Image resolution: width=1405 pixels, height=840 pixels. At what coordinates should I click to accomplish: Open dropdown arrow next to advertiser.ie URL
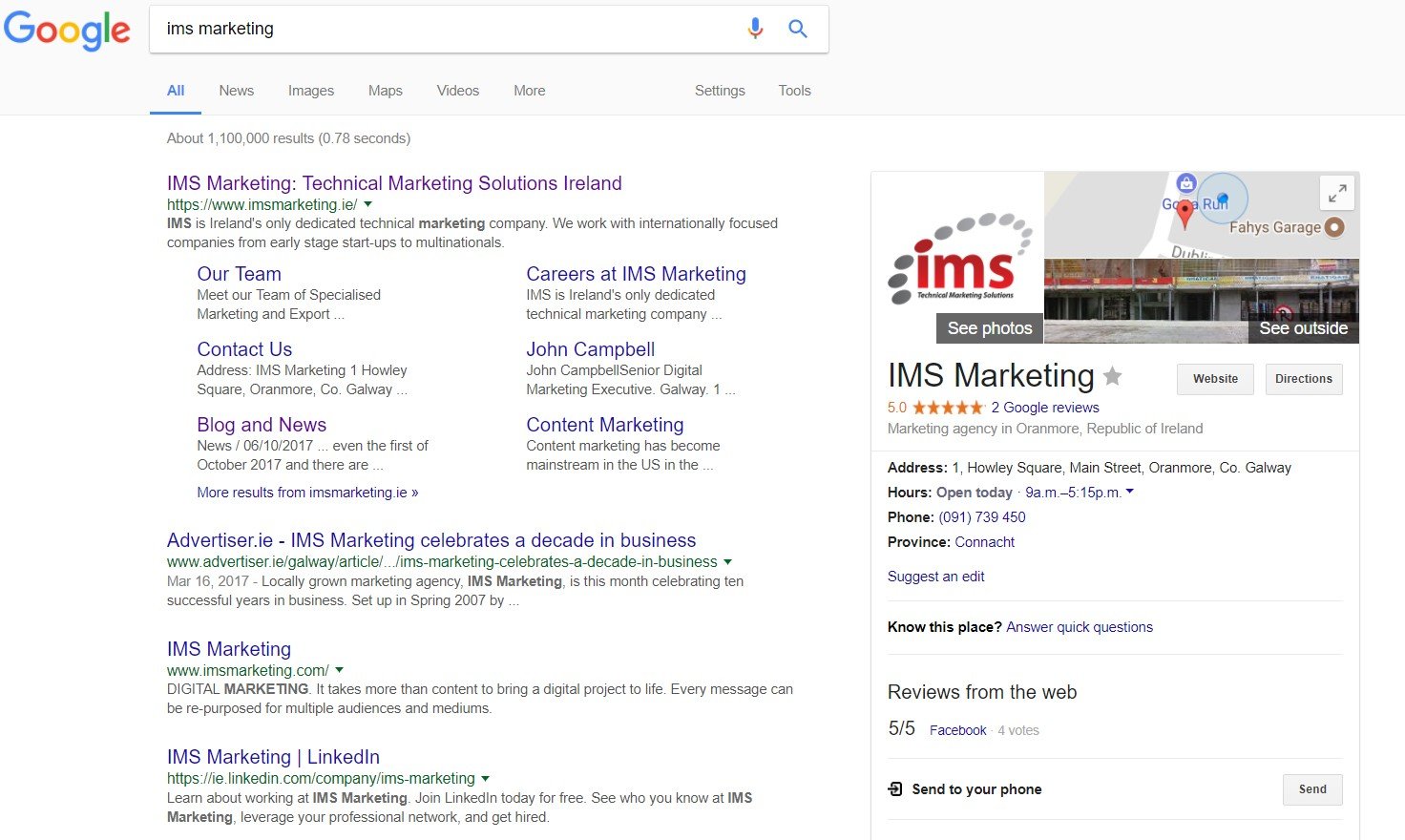point(728,562)
